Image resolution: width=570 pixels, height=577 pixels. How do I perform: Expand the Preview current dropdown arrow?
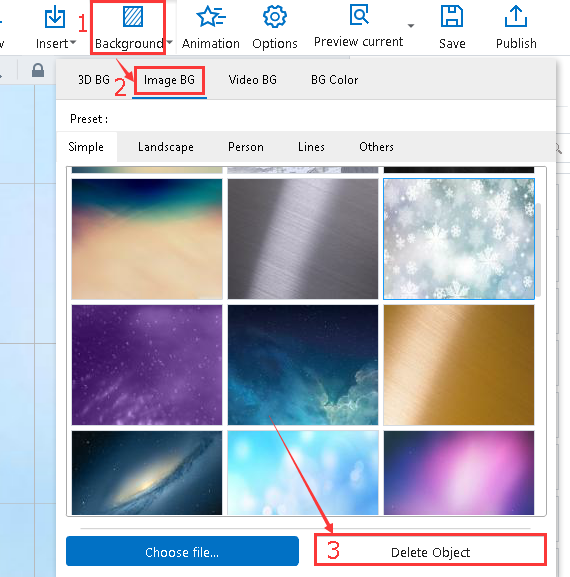(x=411, y=26)
